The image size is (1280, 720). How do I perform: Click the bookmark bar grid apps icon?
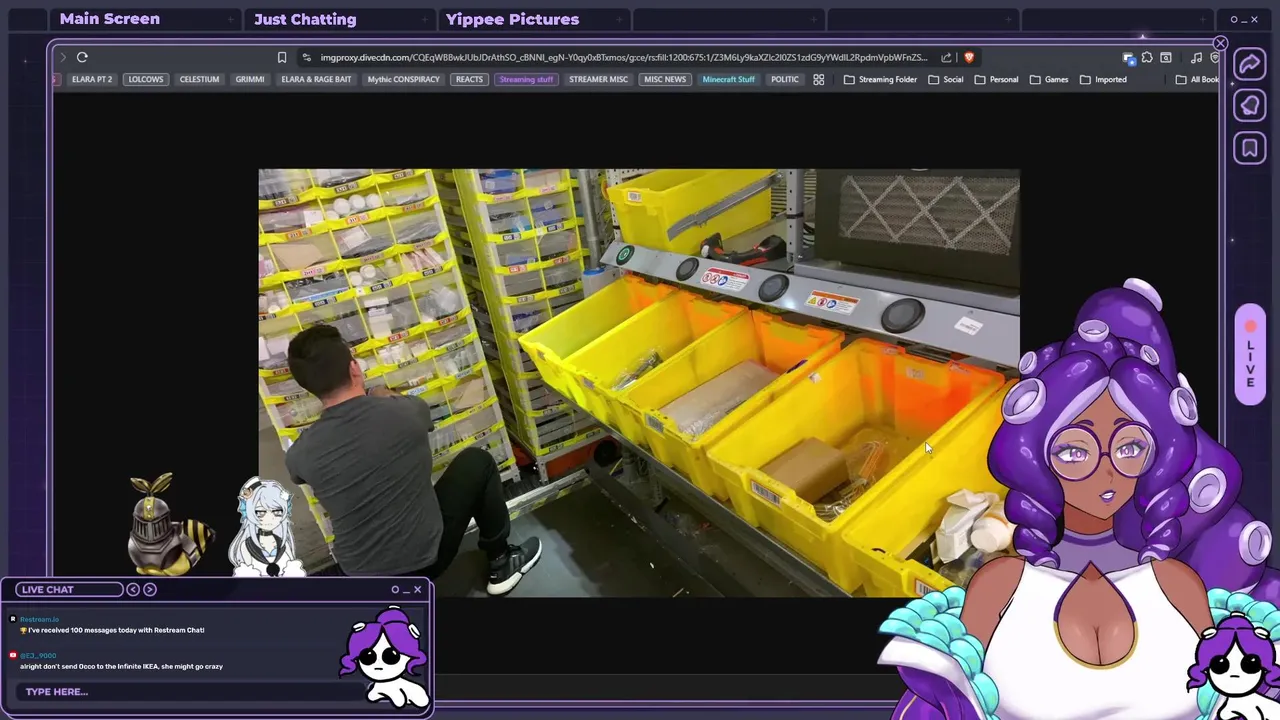coord(818,79)
